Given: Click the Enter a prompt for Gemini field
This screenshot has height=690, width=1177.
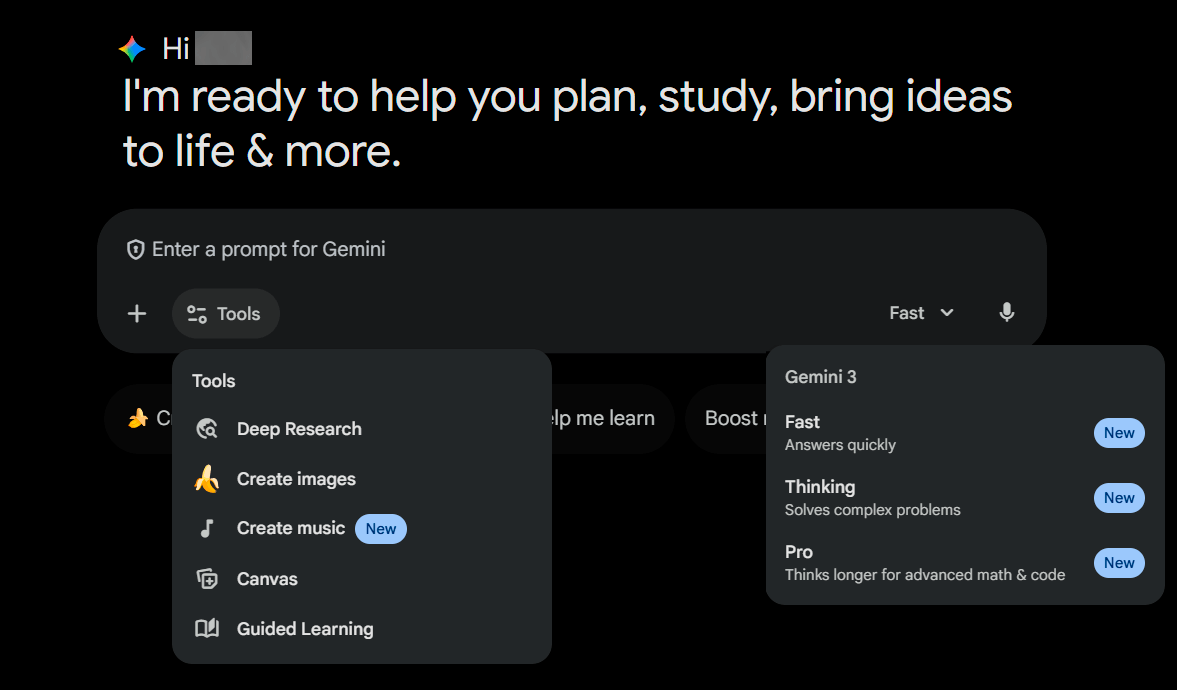Looking at the screenshot, I should tap(500, 250).
